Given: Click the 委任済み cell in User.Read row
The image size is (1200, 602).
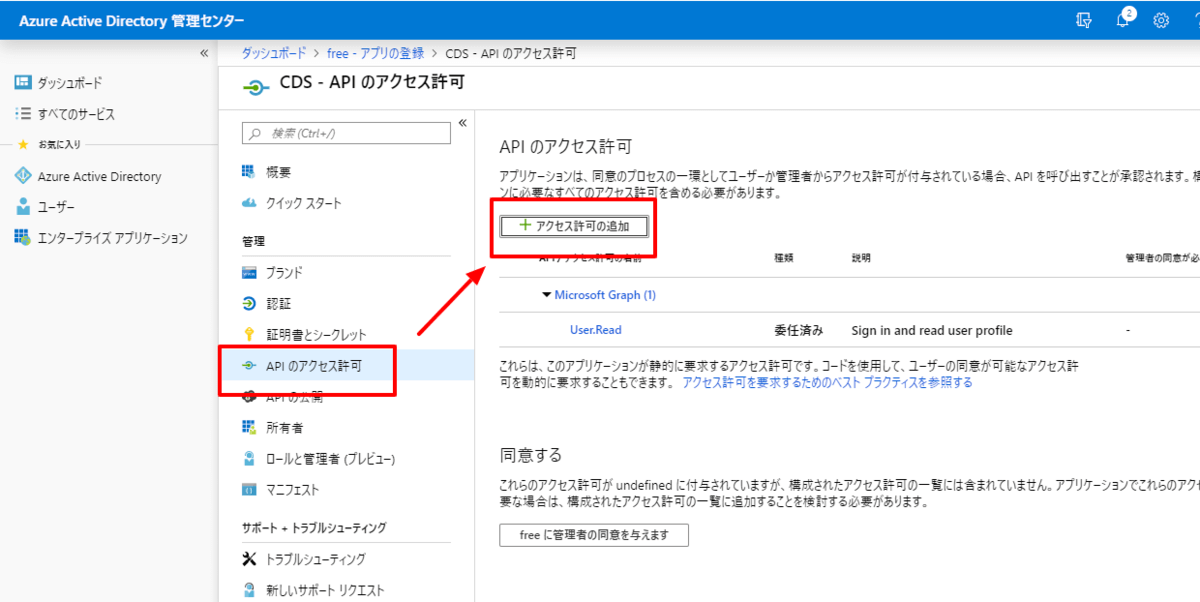Looking at the screenshot, I should click(798, 330).
